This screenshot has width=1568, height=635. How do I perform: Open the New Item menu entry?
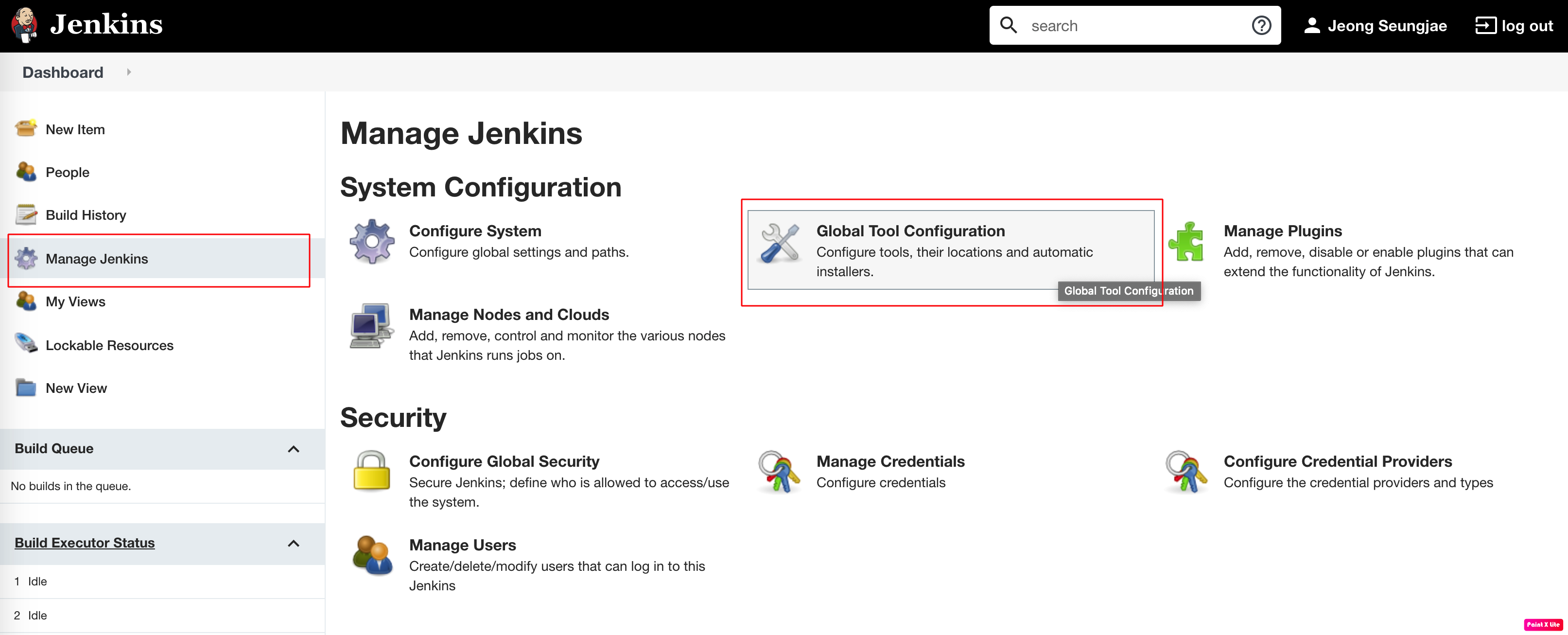(75, 128)
